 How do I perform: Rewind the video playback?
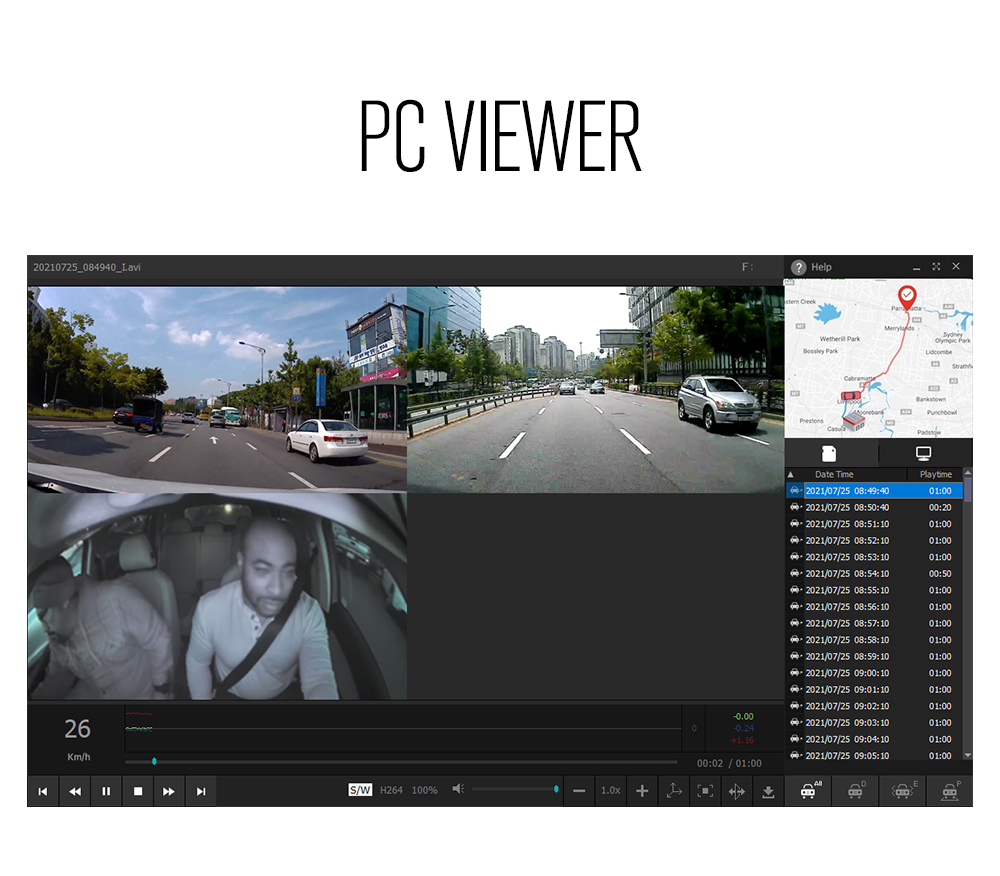[75, 791]
